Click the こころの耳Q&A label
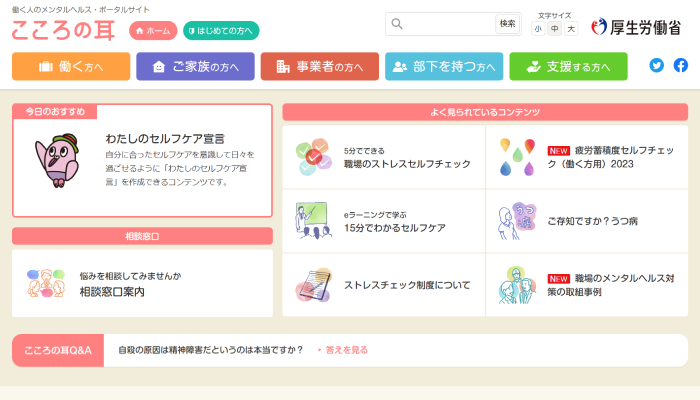Screen dimensions: 700x400 click(58, 350)
